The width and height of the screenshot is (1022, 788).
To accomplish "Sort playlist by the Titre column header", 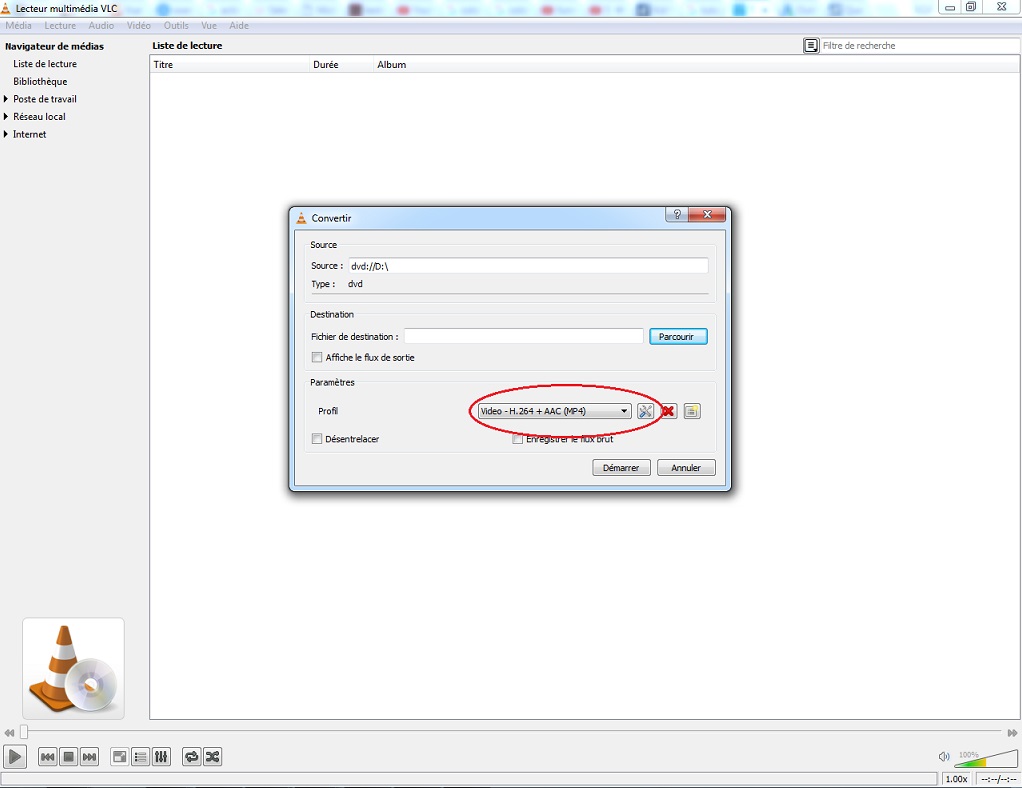I will (229, 65).
